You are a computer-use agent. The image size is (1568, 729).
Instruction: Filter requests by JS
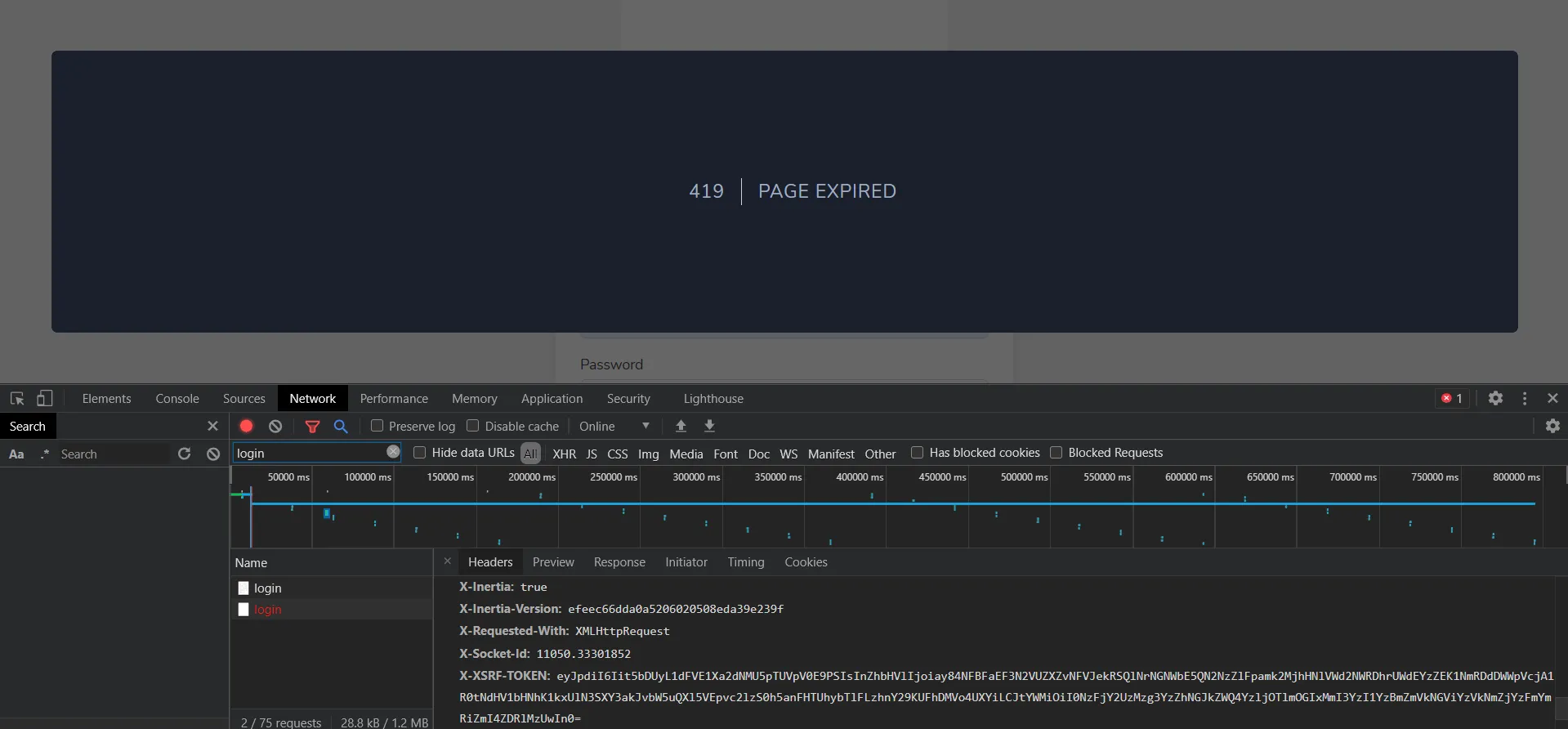(592, 454)
